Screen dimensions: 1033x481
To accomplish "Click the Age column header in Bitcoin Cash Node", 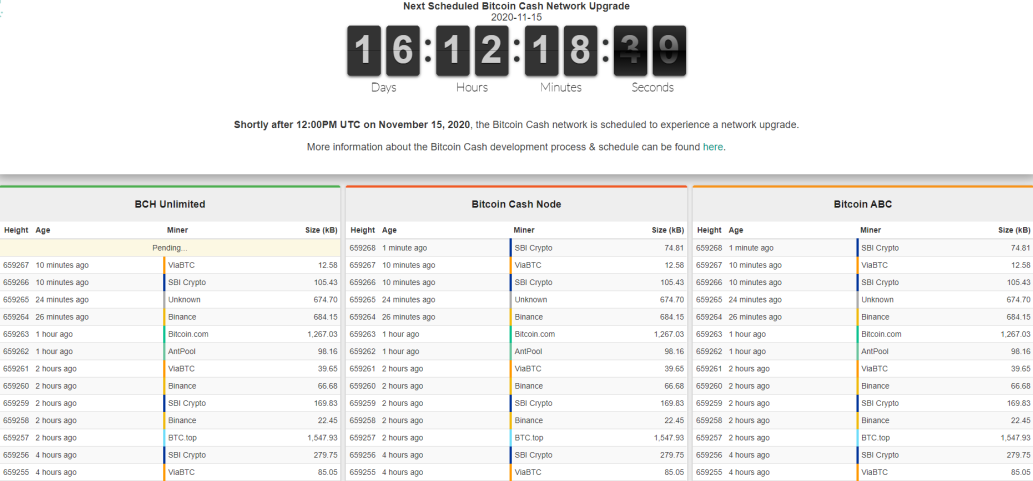I will [x=389, y=230].
